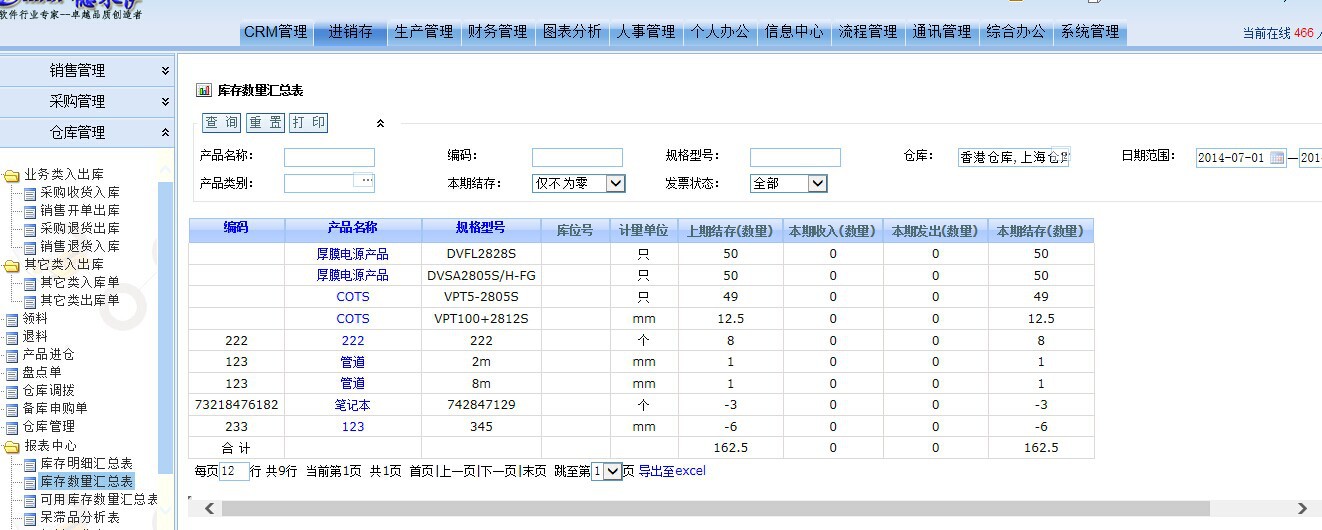Image resolution: width=1322 pixels, height=530 pixels.
Task: Open the 本期结存 dropdown
Action: [615, 184]
